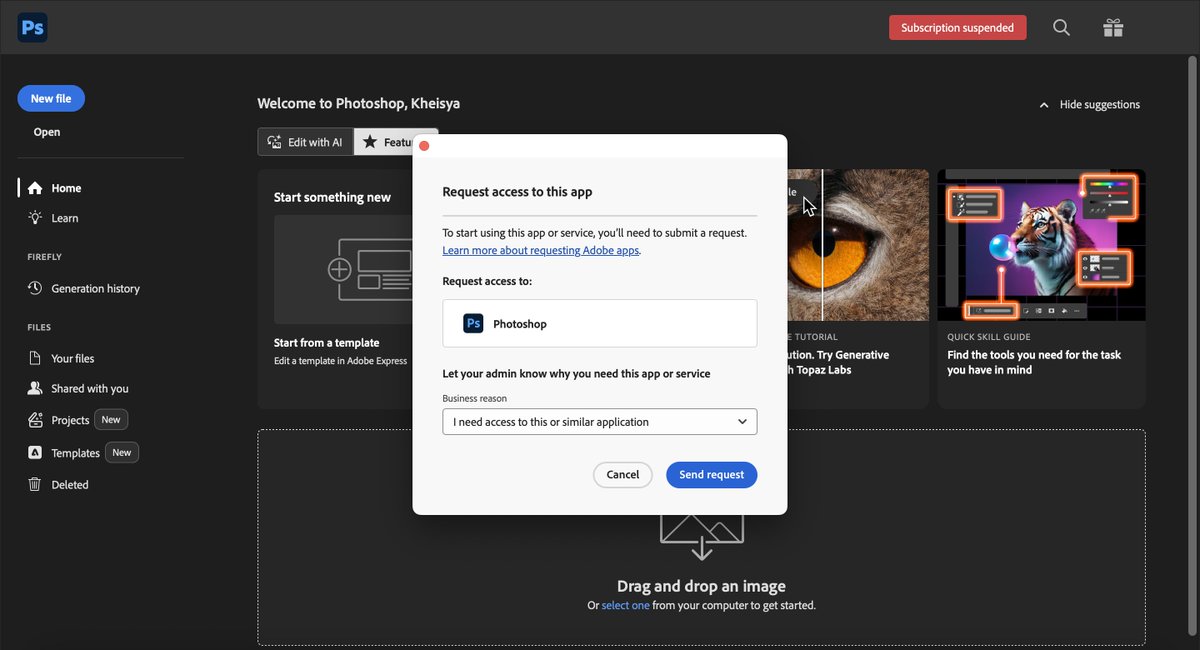Click the Edit with AI sparkle icon
This screenshot has height=650, width=1200.
273,142
